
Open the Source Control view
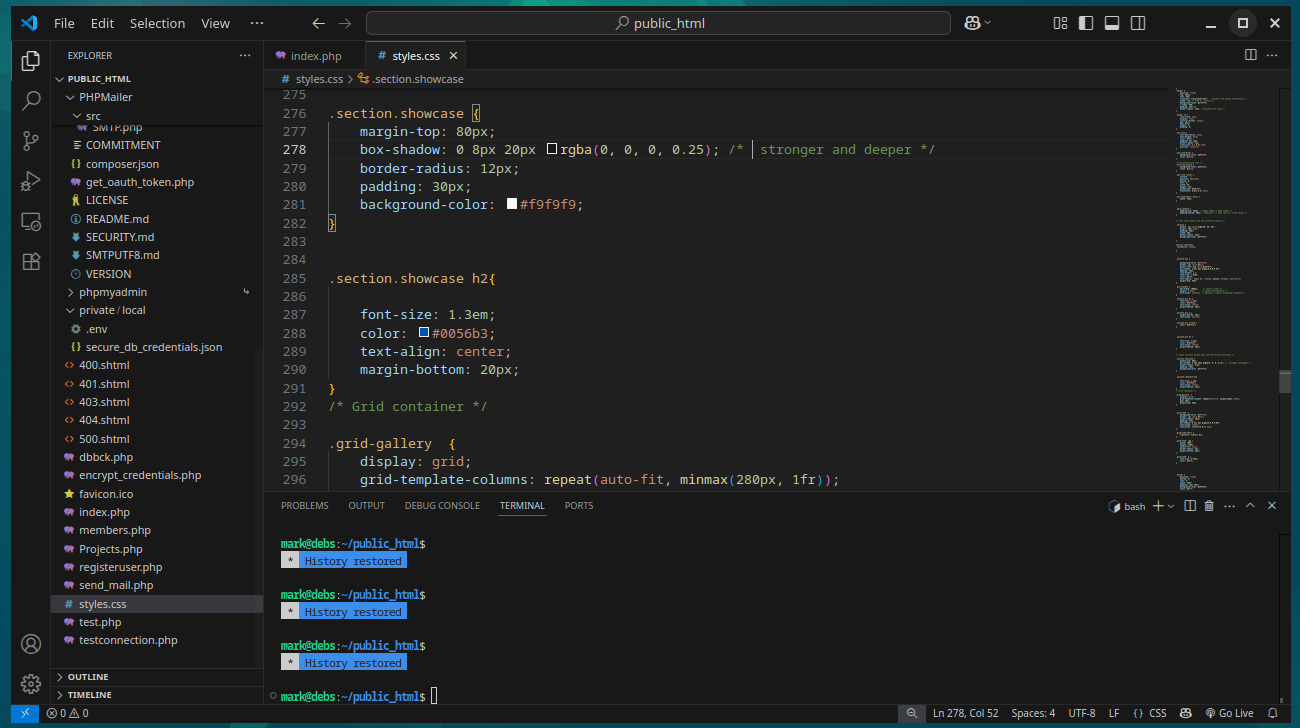pos(31,141)
